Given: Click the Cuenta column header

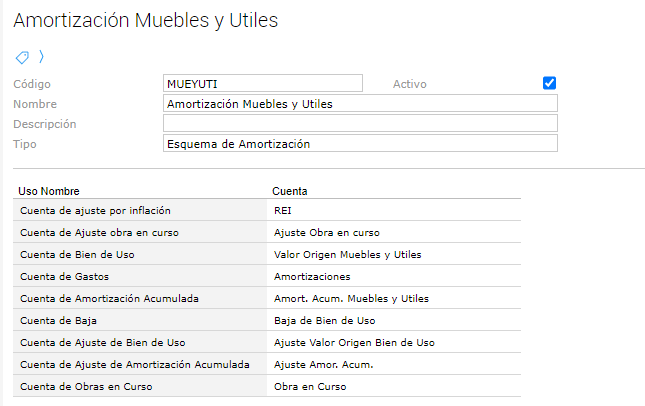Looking at the screenshot, I should 289,190.
